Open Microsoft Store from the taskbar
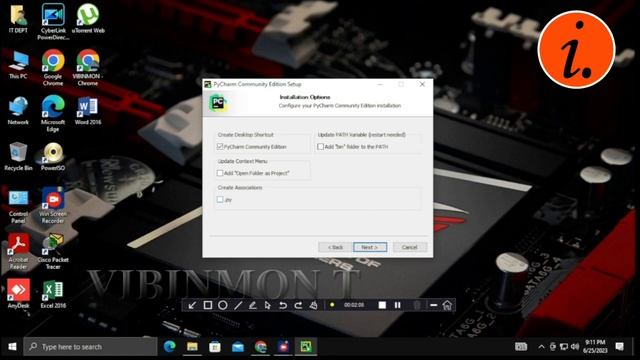 pos(215,347)
